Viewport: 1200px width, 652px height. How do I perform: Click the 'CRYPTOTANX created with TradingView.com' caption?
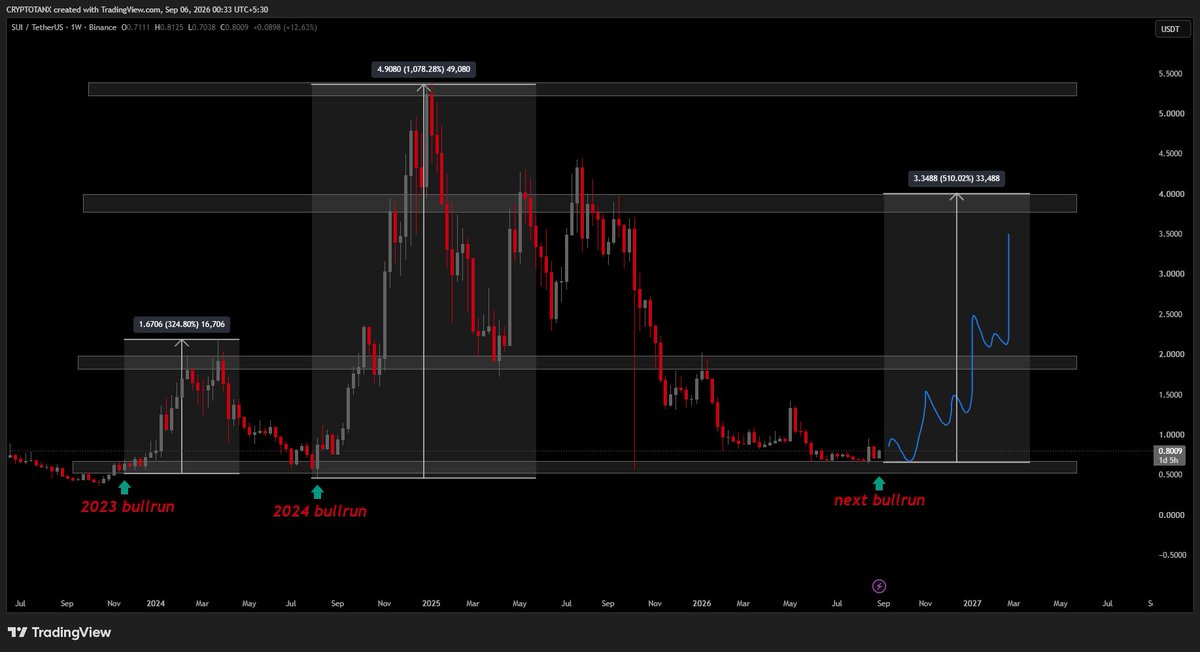coord(83,10)
